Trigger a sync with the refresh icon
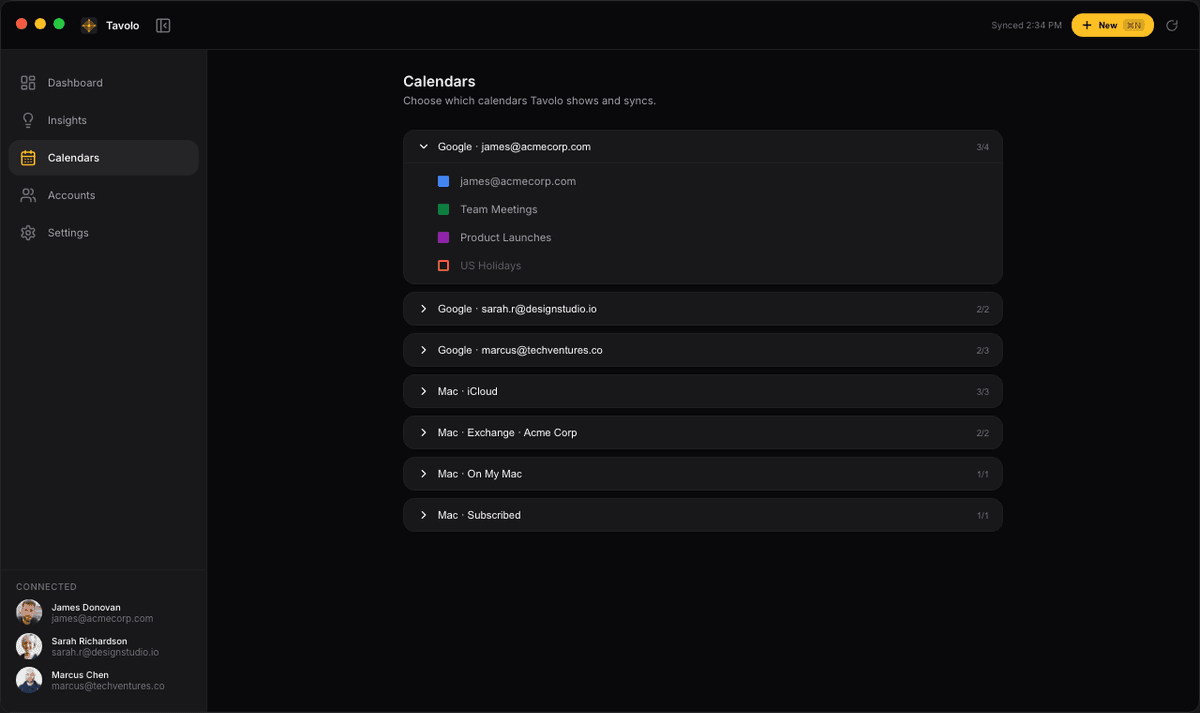The image size is (1200, 713). pyautogui.click(x=1172, y=25)
